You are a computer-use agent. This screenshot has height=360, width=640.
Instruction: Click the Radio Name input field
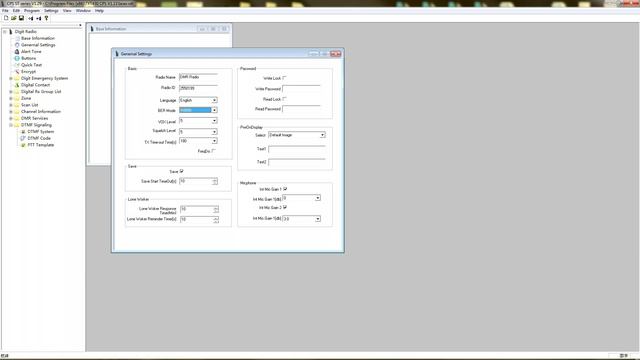198,77
